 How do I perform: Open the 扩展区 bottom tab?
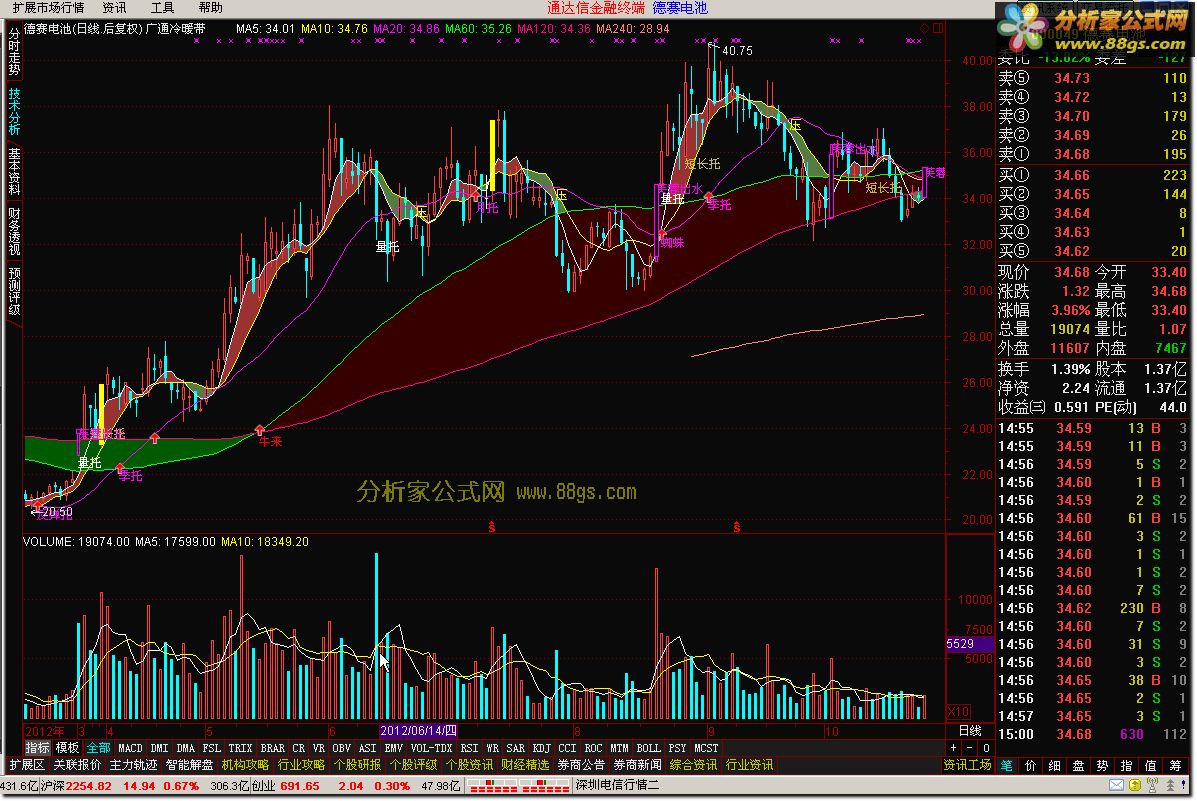pos(27,765)
